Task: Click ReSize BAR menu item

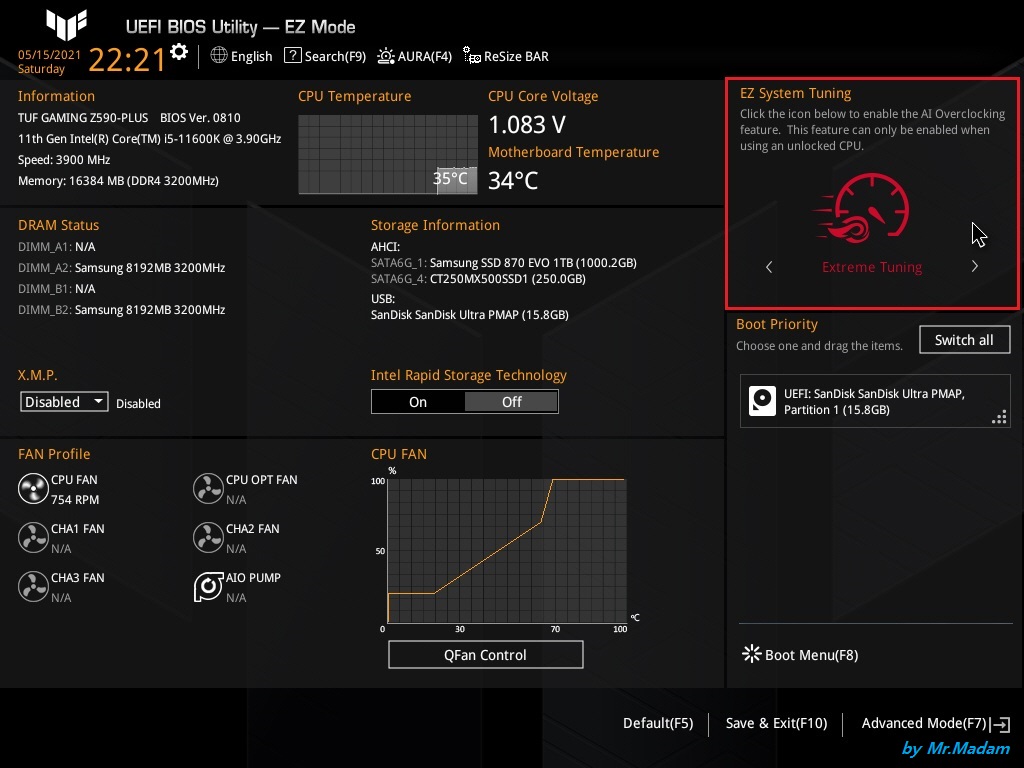Action: point(516,56)
